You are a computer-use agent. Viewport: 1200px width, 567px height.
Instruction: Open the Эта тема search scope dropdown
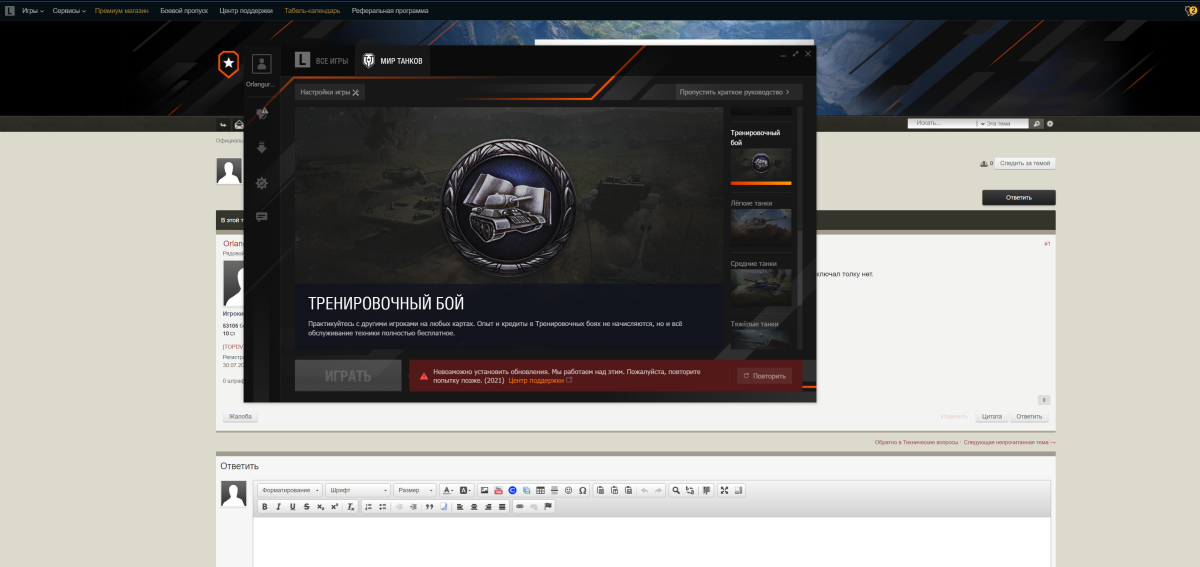pyautogui.click(x=1002, y=123)
